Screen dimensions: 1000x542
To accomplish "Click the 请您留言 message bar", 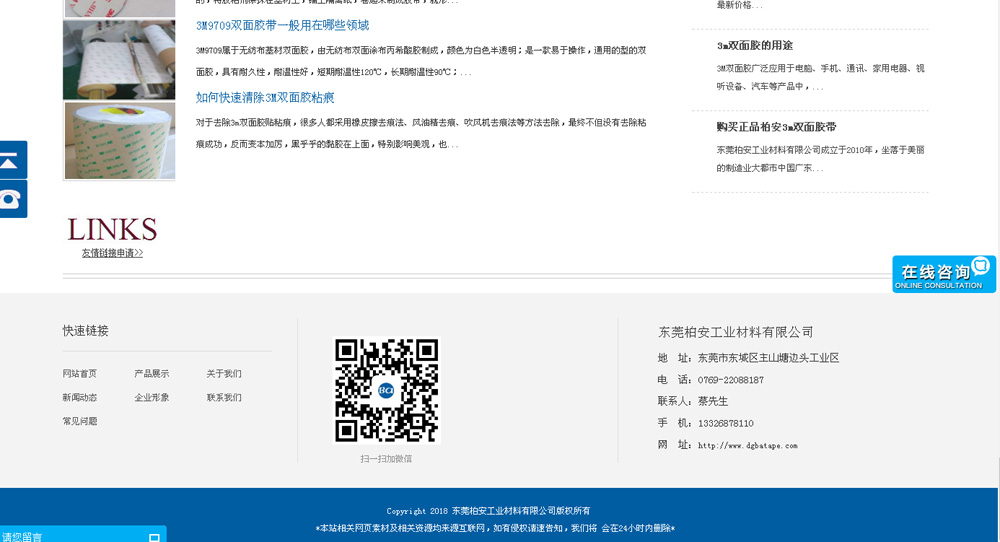I will tap(83, 534).
